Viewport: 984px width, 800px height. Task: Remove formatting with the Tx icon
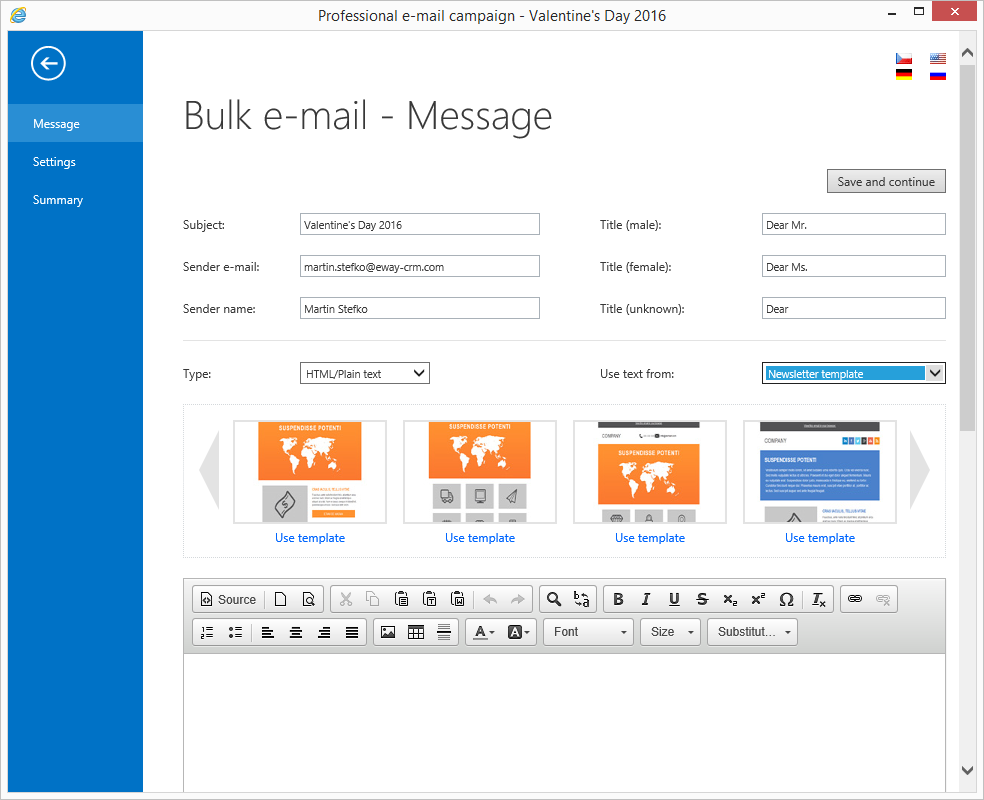[818, 599]
